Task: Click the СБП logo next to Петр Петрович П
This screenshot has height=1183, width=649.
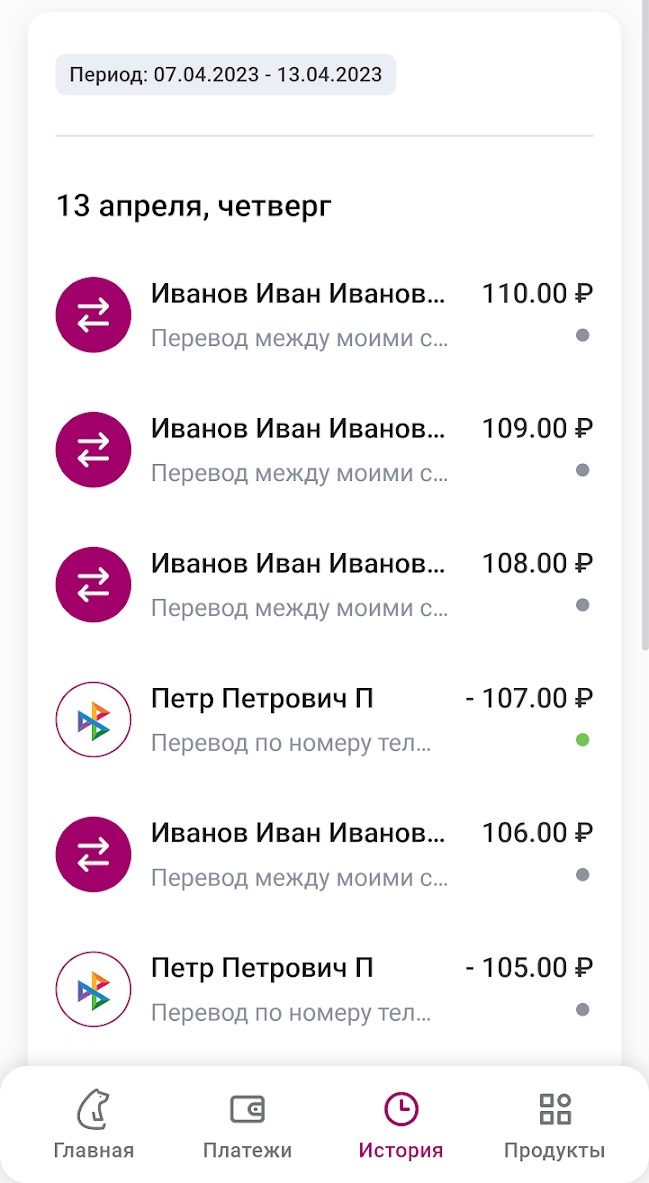Action: pyautogui.click(x=93, y=719)
